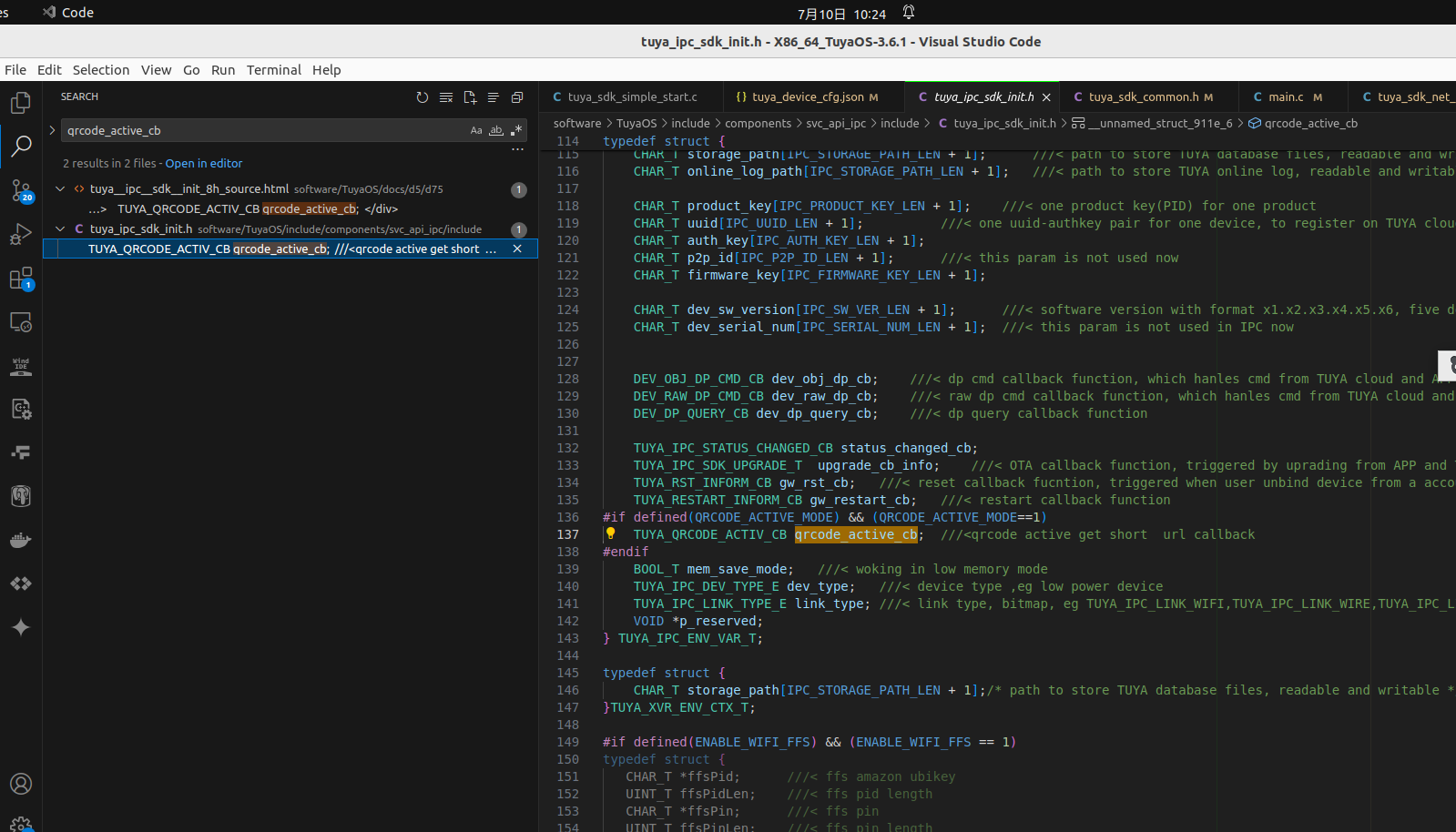Screen dimensions: 1456x832
Task: Switch to tuya_sdk_net tab
Action: (x=1403, y=97)
